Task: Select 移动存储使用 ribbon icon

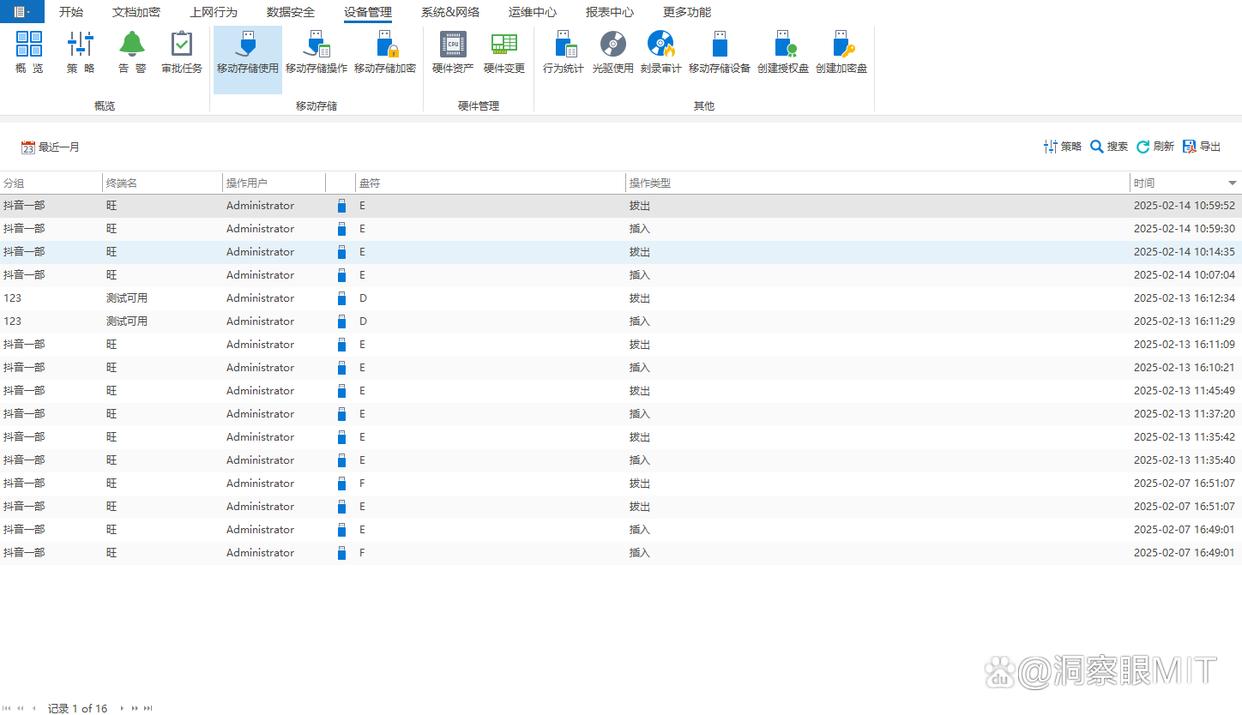Action: coord(248,44)
